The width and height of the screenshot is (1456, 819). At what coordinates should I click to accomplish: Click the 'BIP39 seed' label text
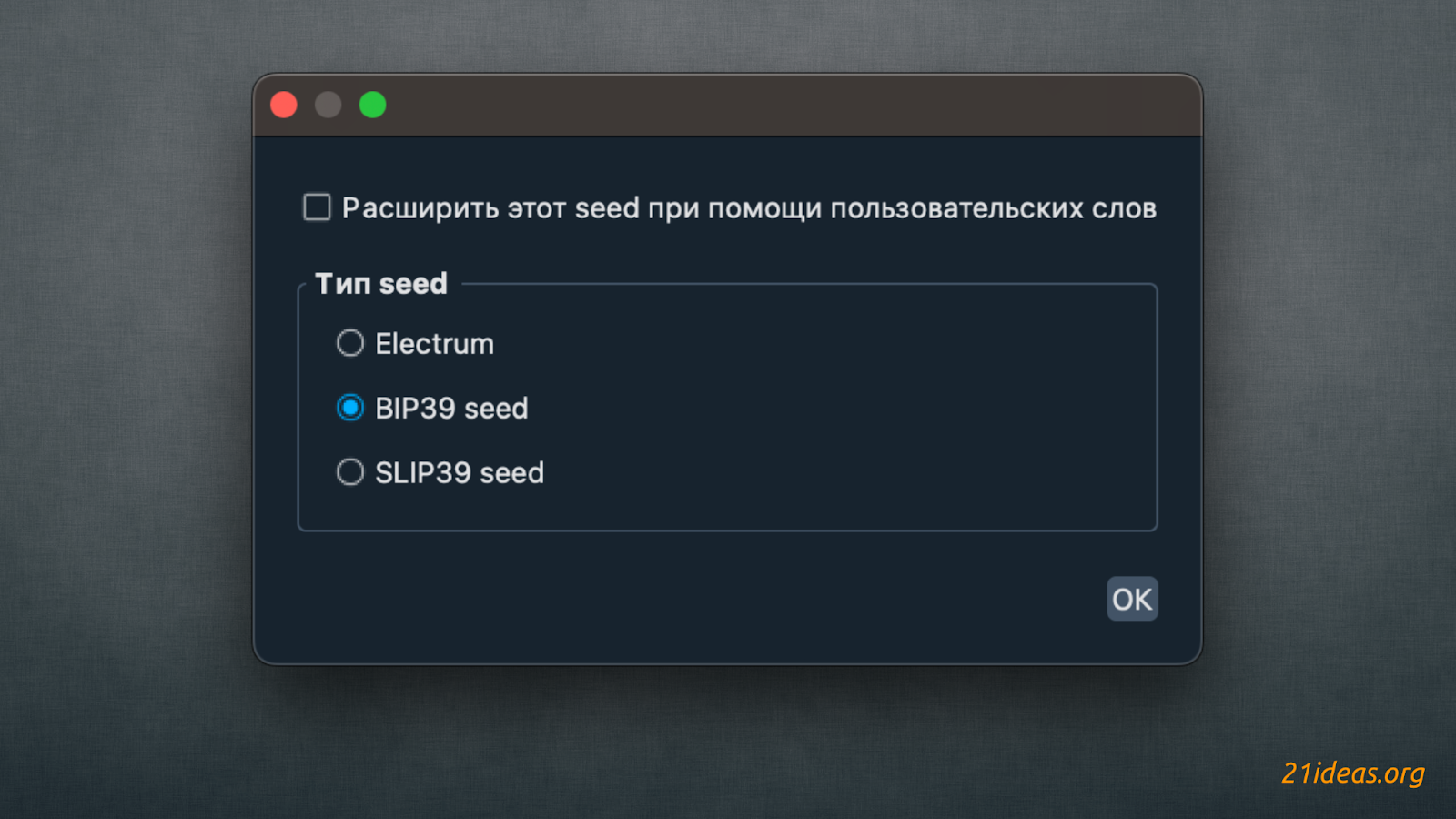(x=451, y=409)
